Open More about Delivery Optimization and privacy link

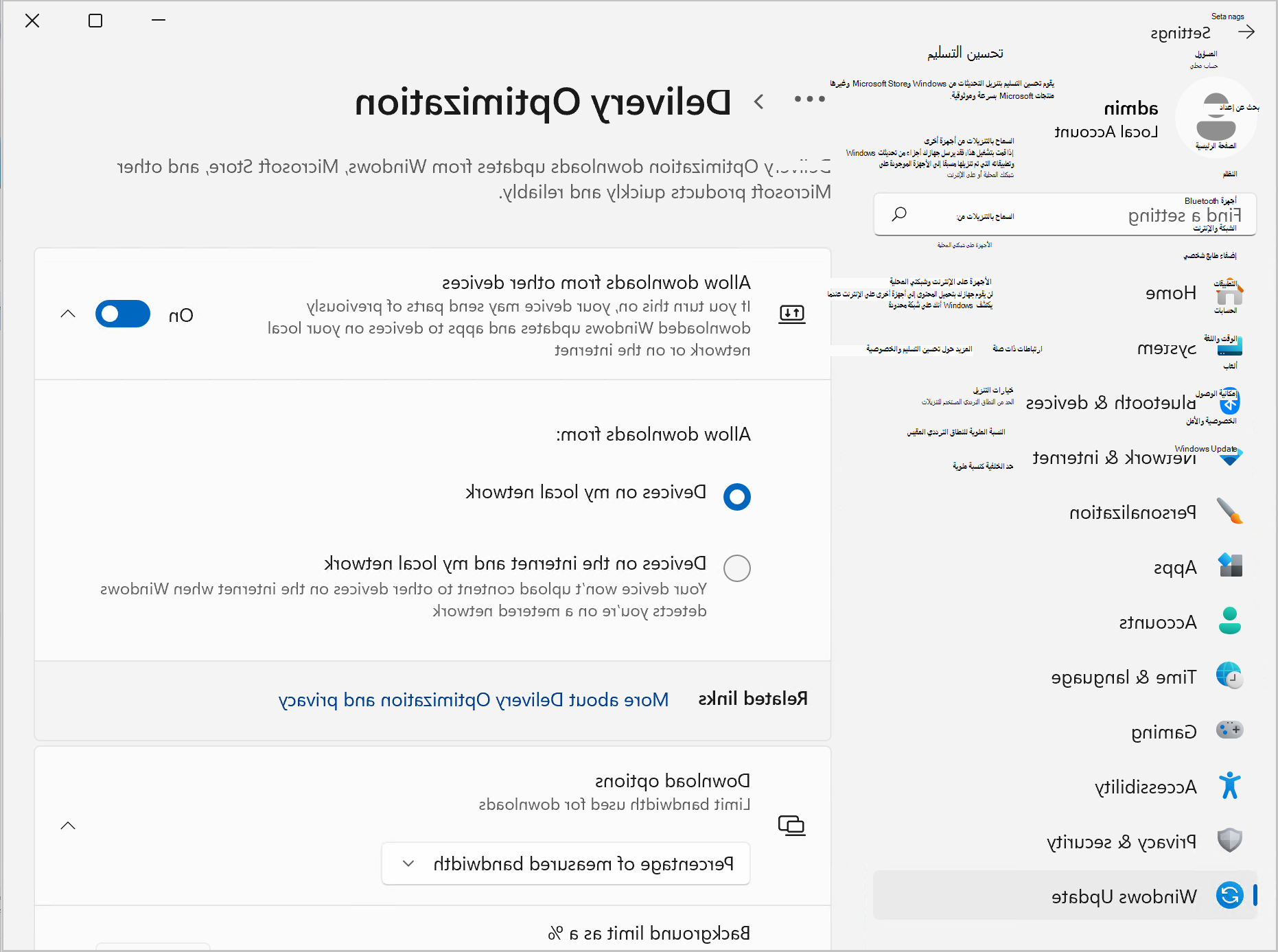[474, 700]
